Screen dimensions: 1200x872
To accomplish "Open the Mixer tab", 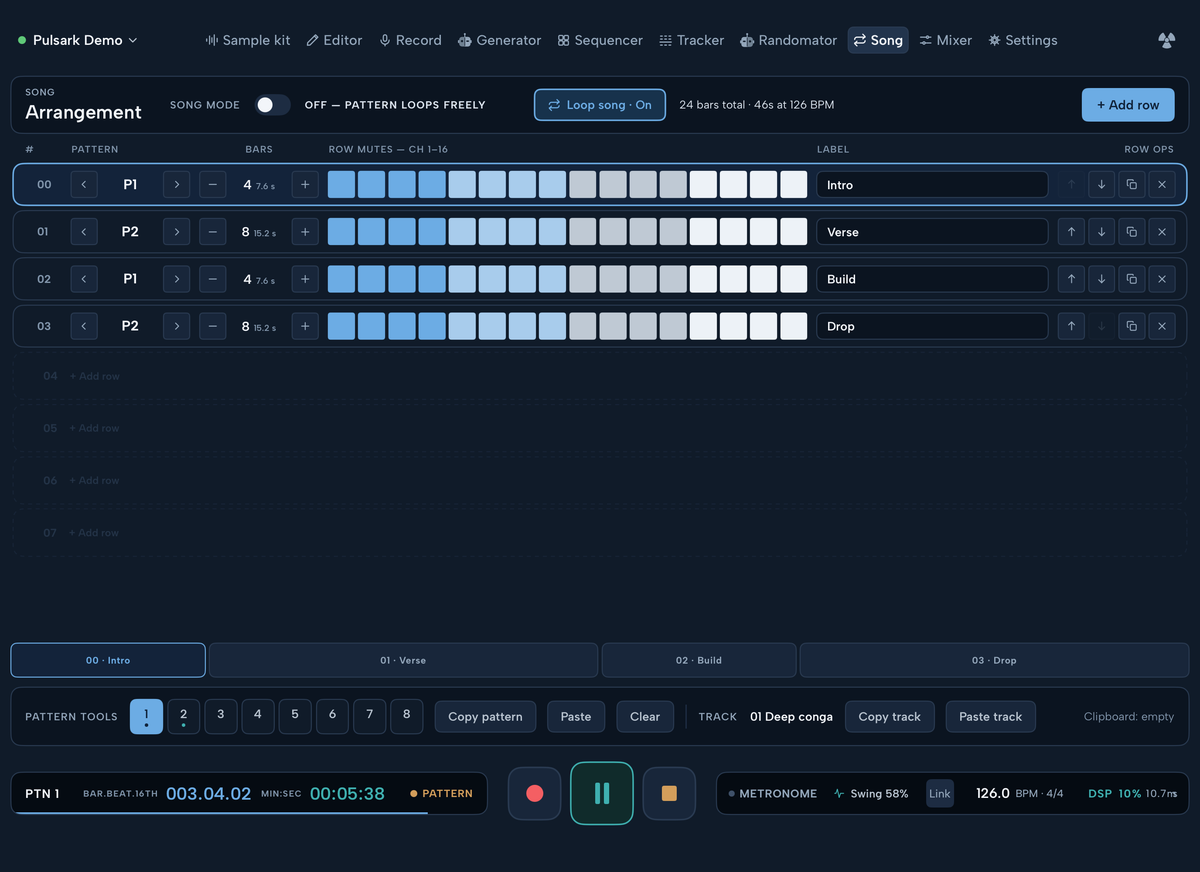I will click(x=946, y=40).
